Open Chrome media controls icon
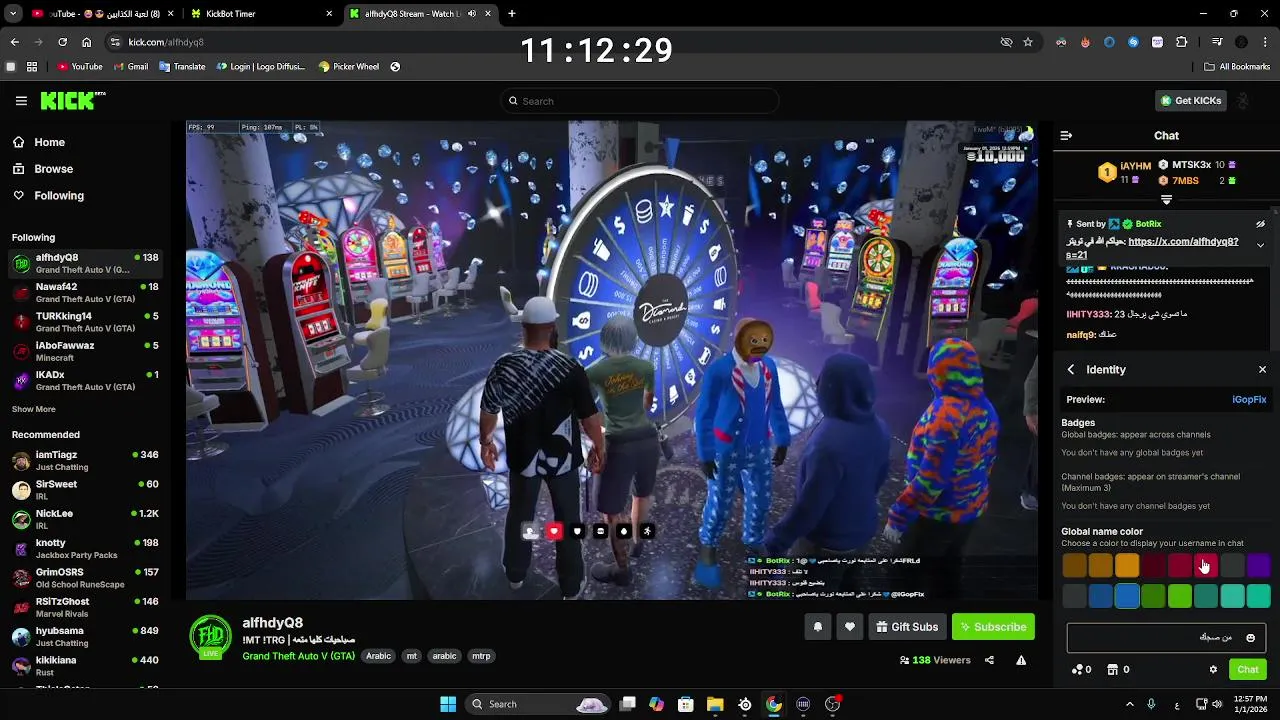Image resolution: width=1280 pixels, height=720 pixels. click(1217, 42)
